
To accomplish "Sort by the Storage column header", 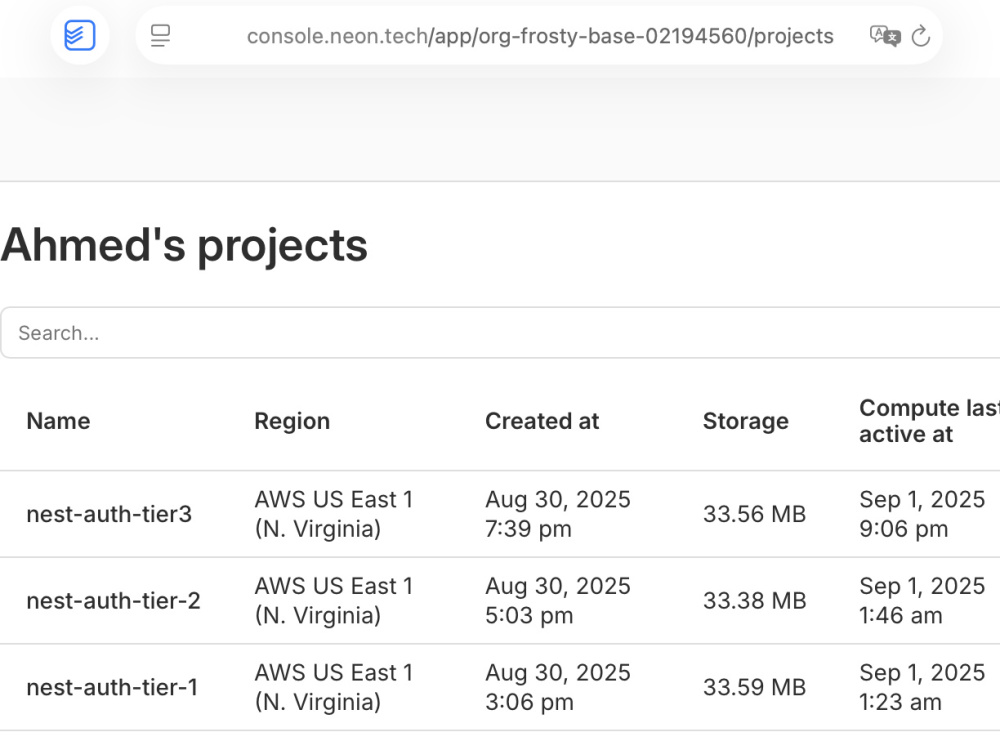I will point(746,421).
